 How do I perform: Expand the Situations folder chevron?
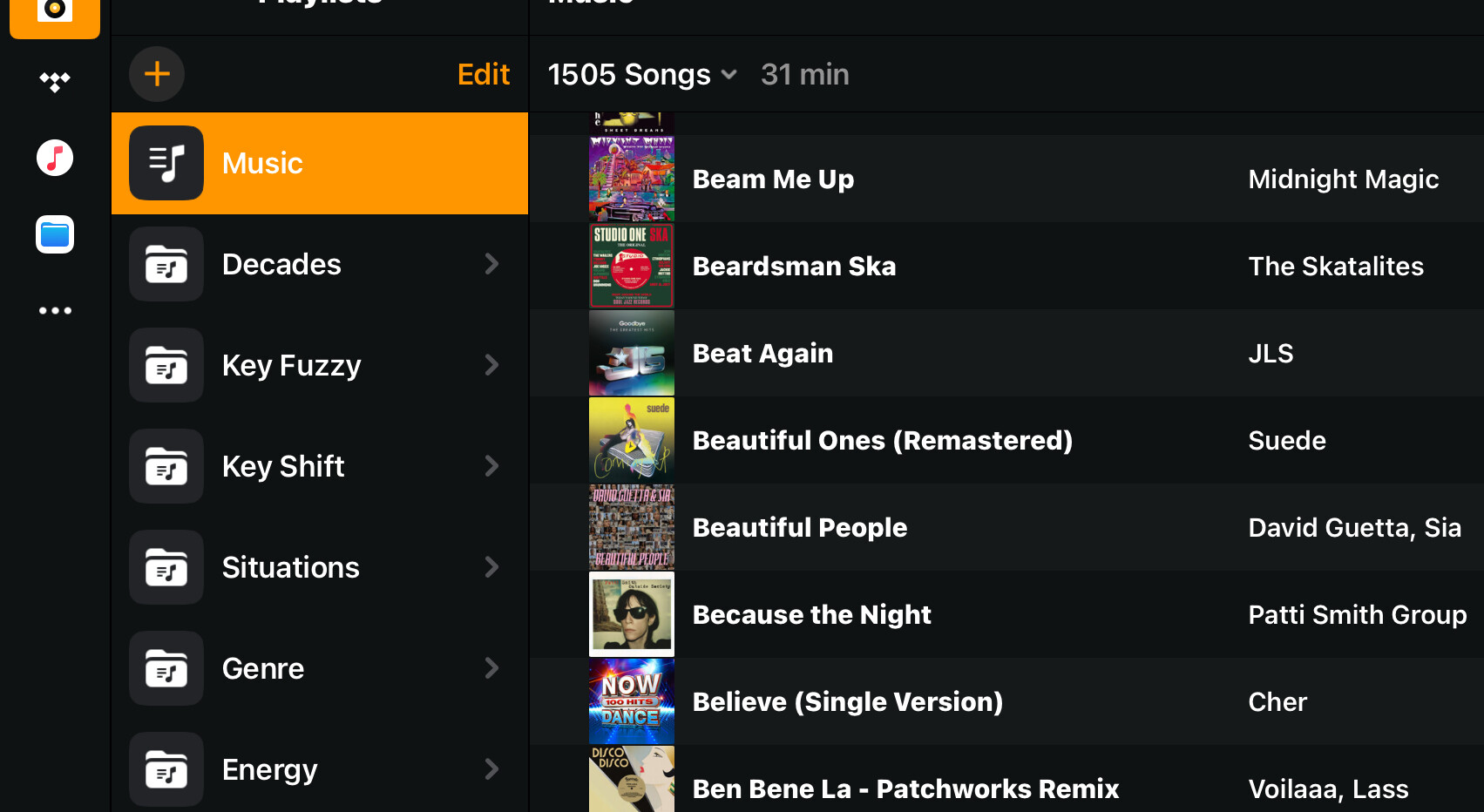(491, 567)
